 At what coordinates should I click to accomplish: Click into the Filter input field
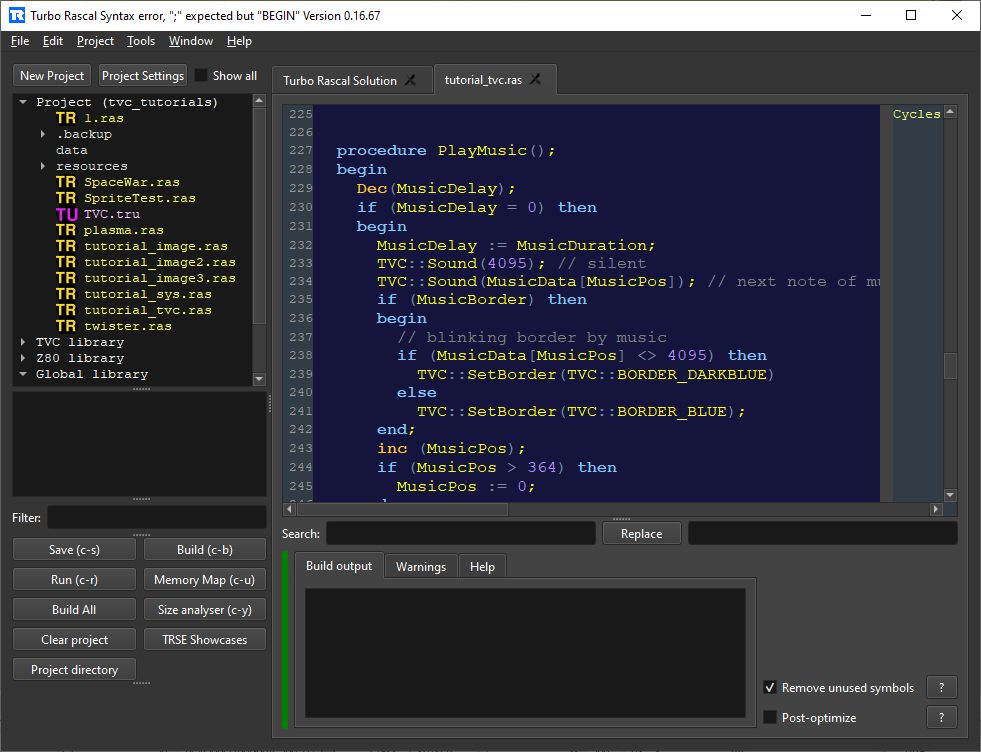pos(156,518)
